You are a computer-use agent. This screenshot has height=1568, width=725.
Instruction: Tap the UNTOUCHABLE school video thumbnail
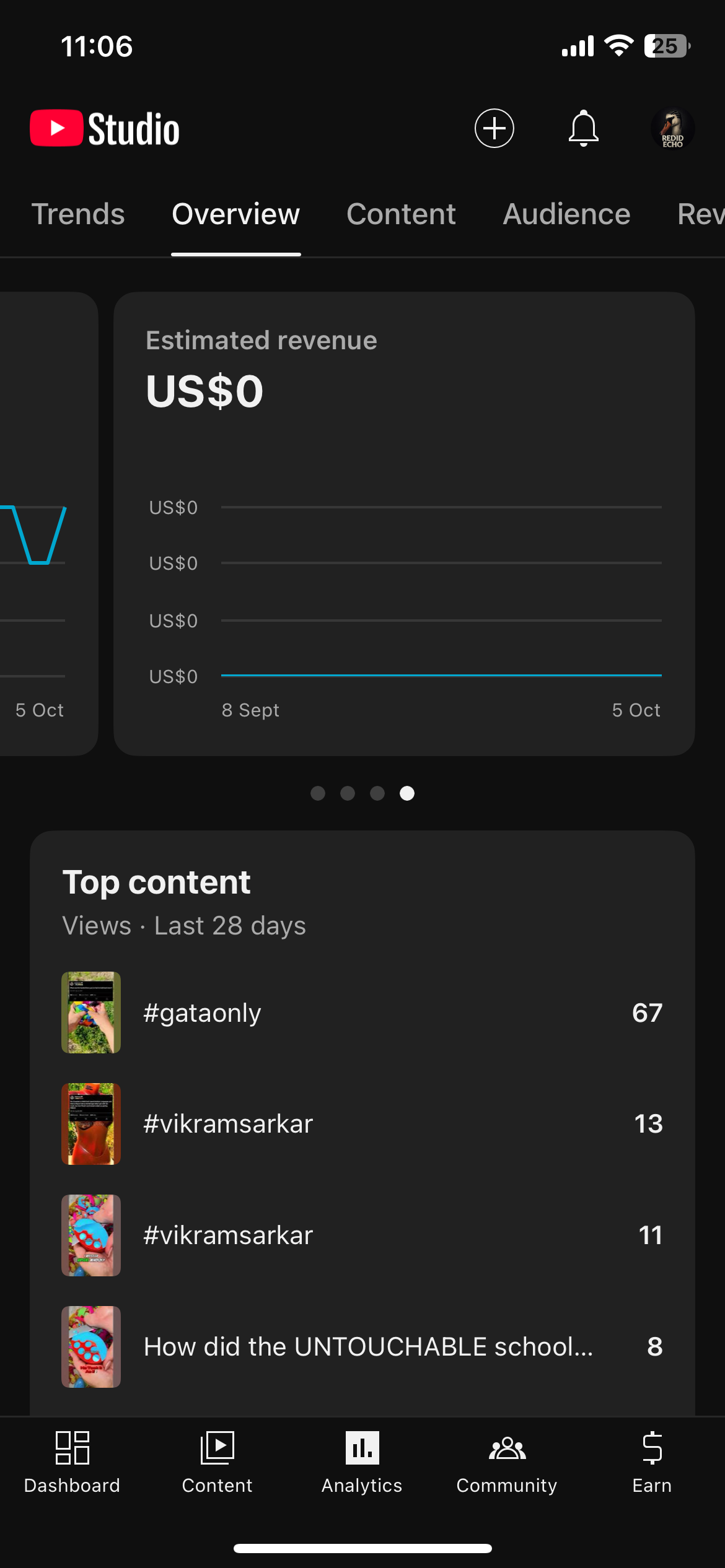pyautogui.click(x=91, y=1347)
